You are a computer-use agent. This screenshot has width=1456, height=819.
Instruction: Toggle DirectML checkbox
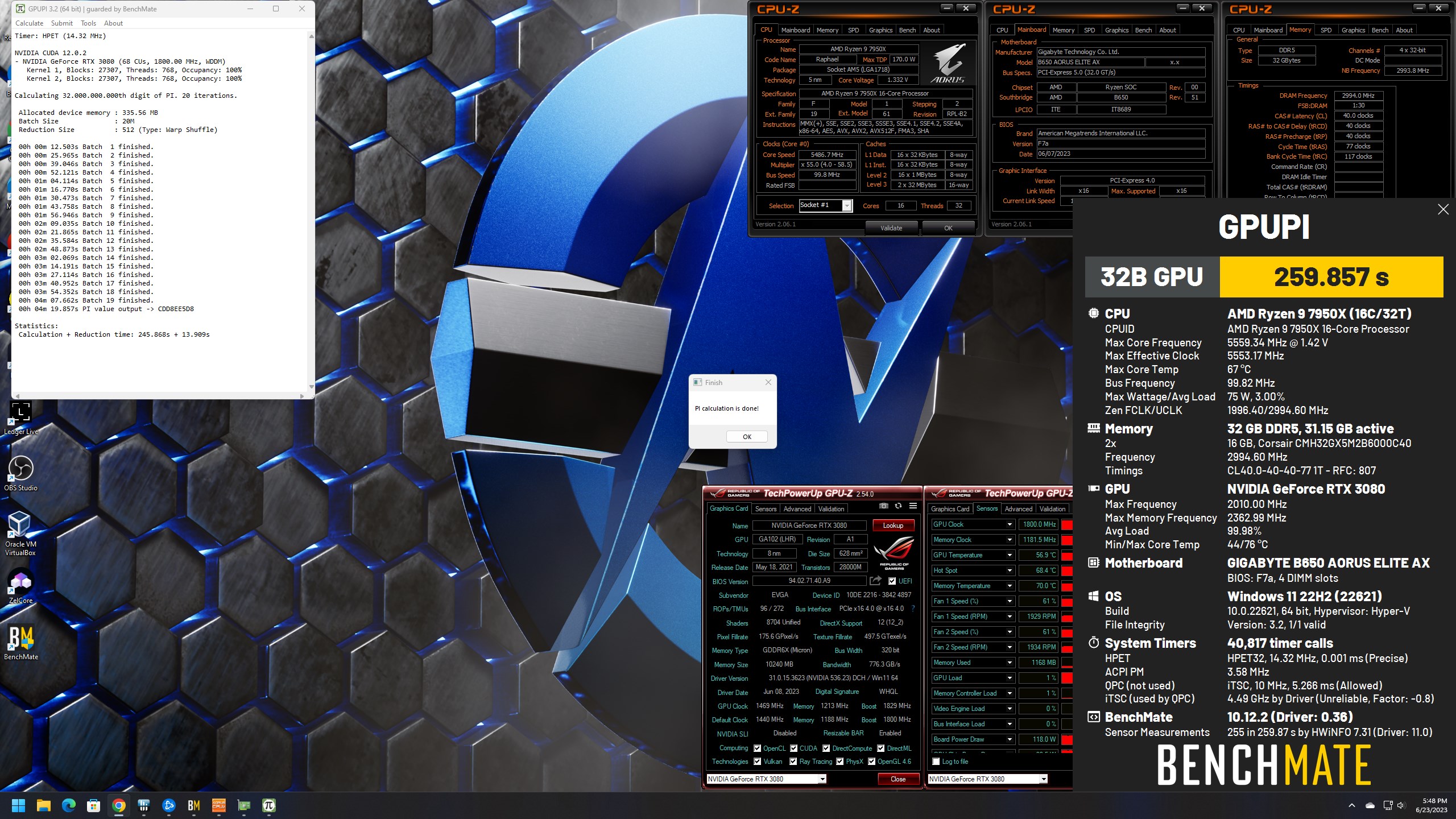(x=880, y=748)
